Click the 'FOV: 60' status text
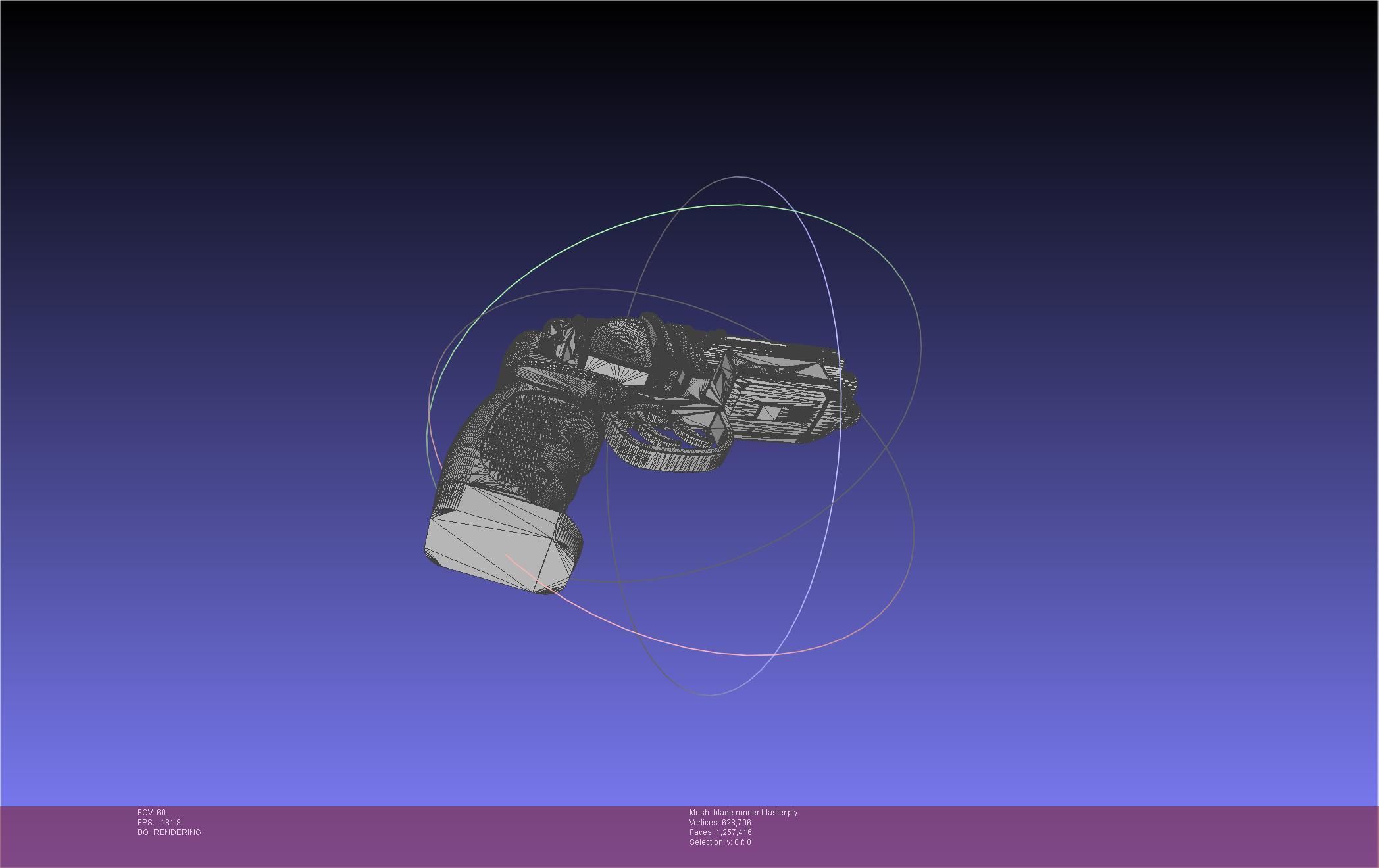The height and width of the screenshot is (868, 1379). tap(151, 813)
